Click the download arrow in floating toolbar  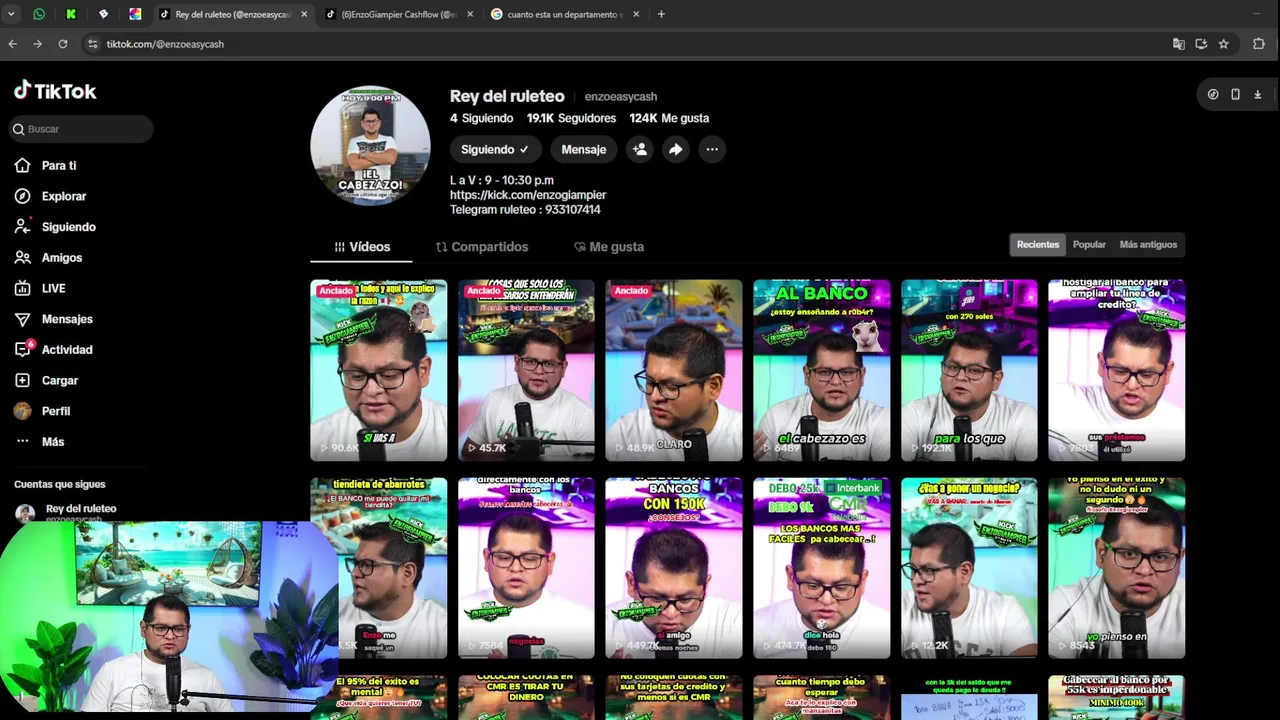(x=1257, y=94)
